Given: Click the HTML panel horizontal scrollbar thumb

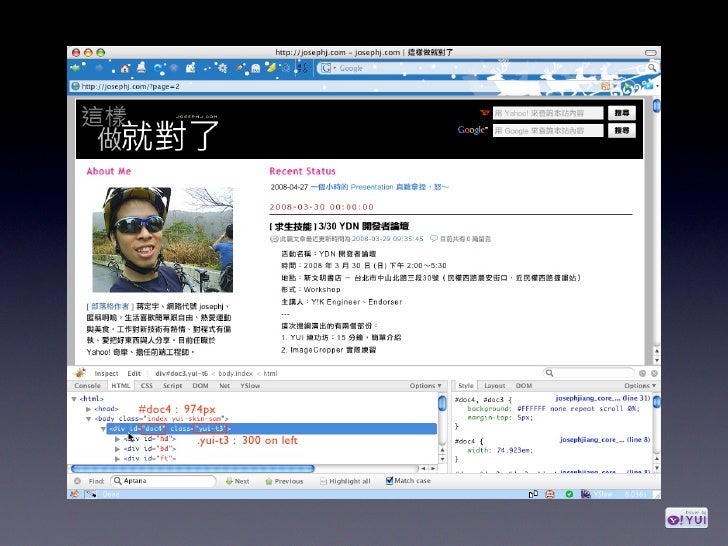Looking at the screenshot, I should [x=193, y=468].
